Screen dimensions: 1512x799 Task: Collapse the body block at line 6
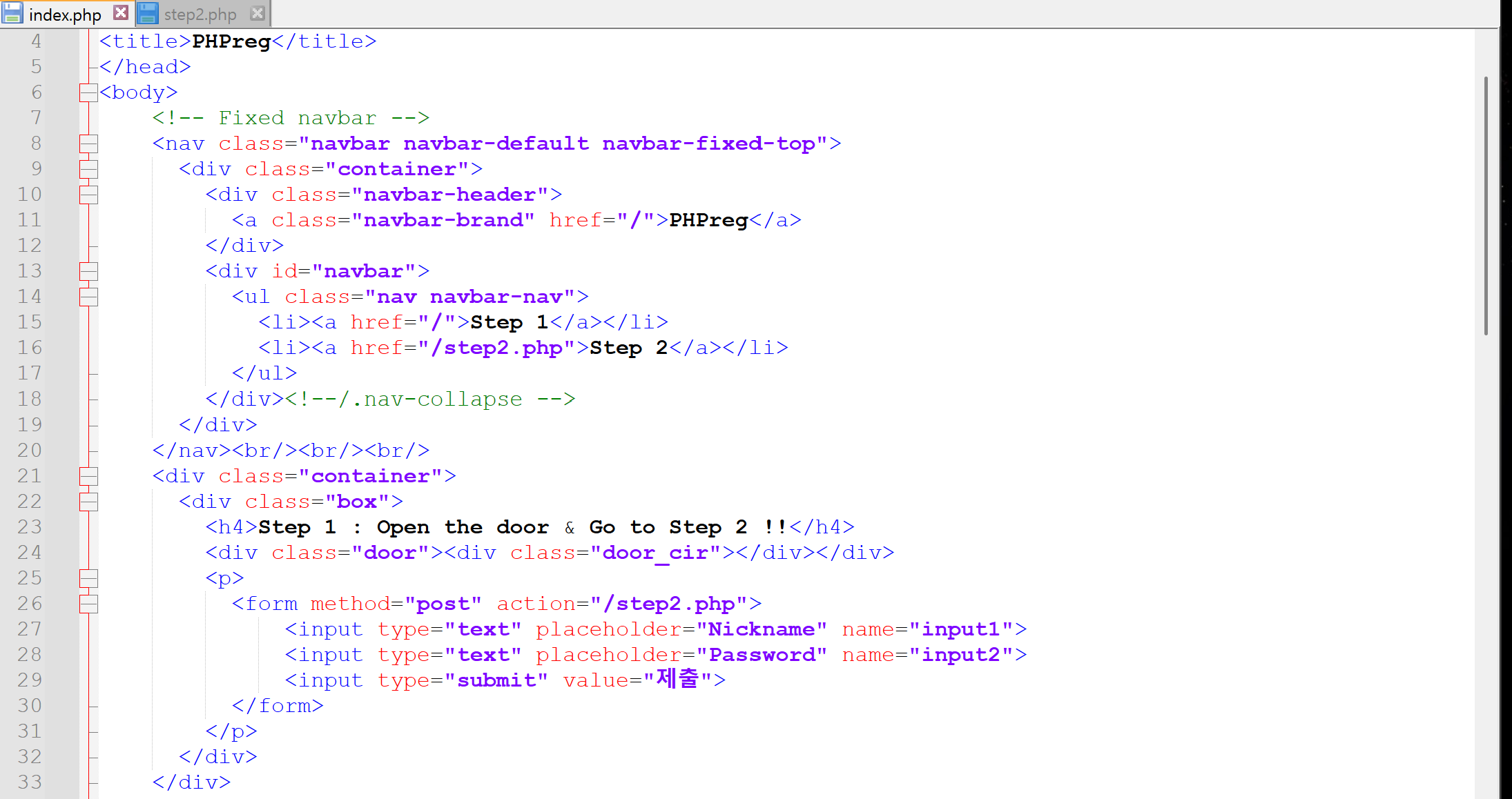(x=88, y=92)
